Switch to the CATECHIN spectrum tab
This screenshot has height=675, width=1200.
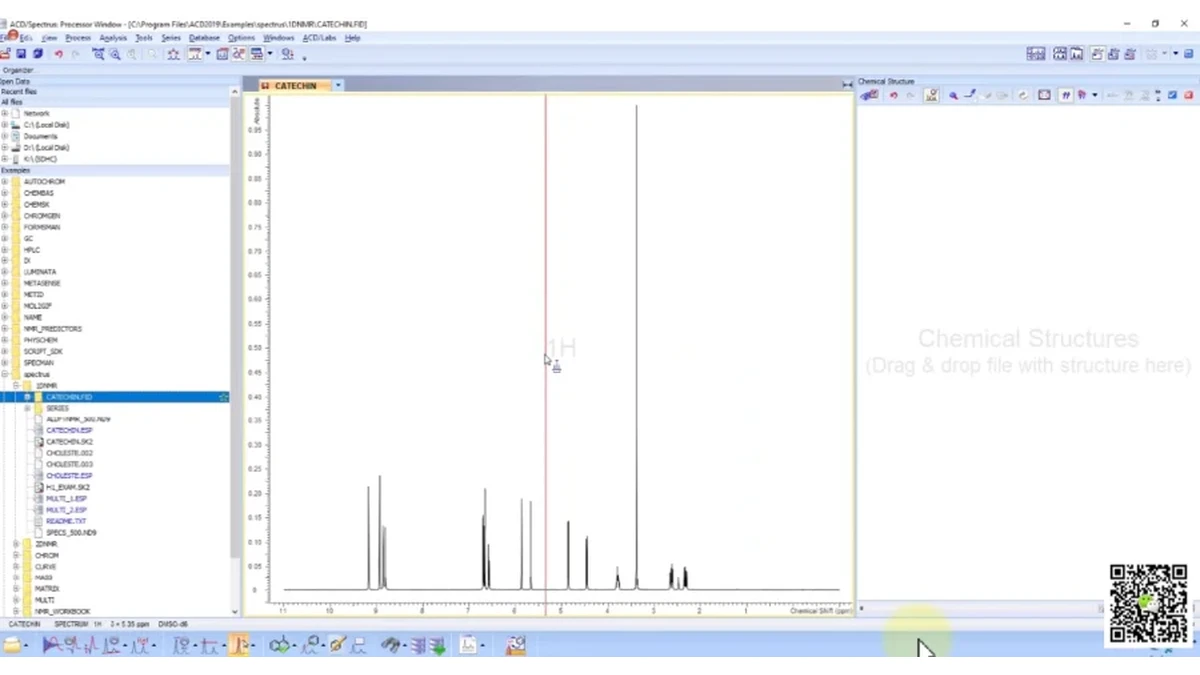pyautogui.click(x=294, y=86)
